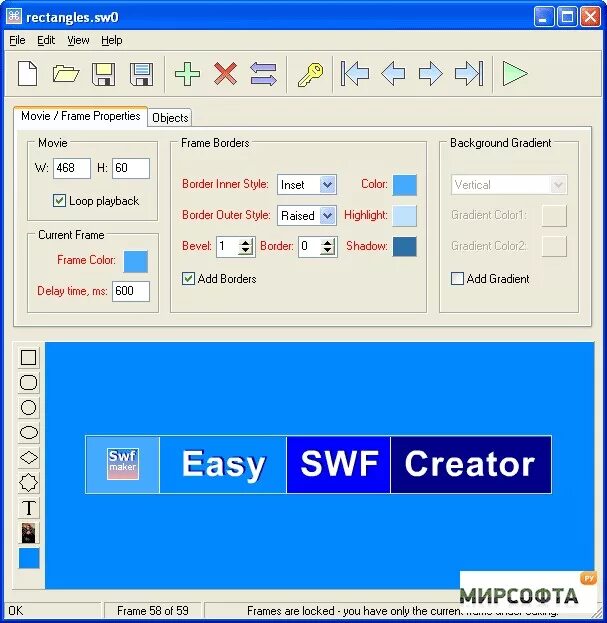Open the Help menu
607x623 pixels.
[112, 40]
